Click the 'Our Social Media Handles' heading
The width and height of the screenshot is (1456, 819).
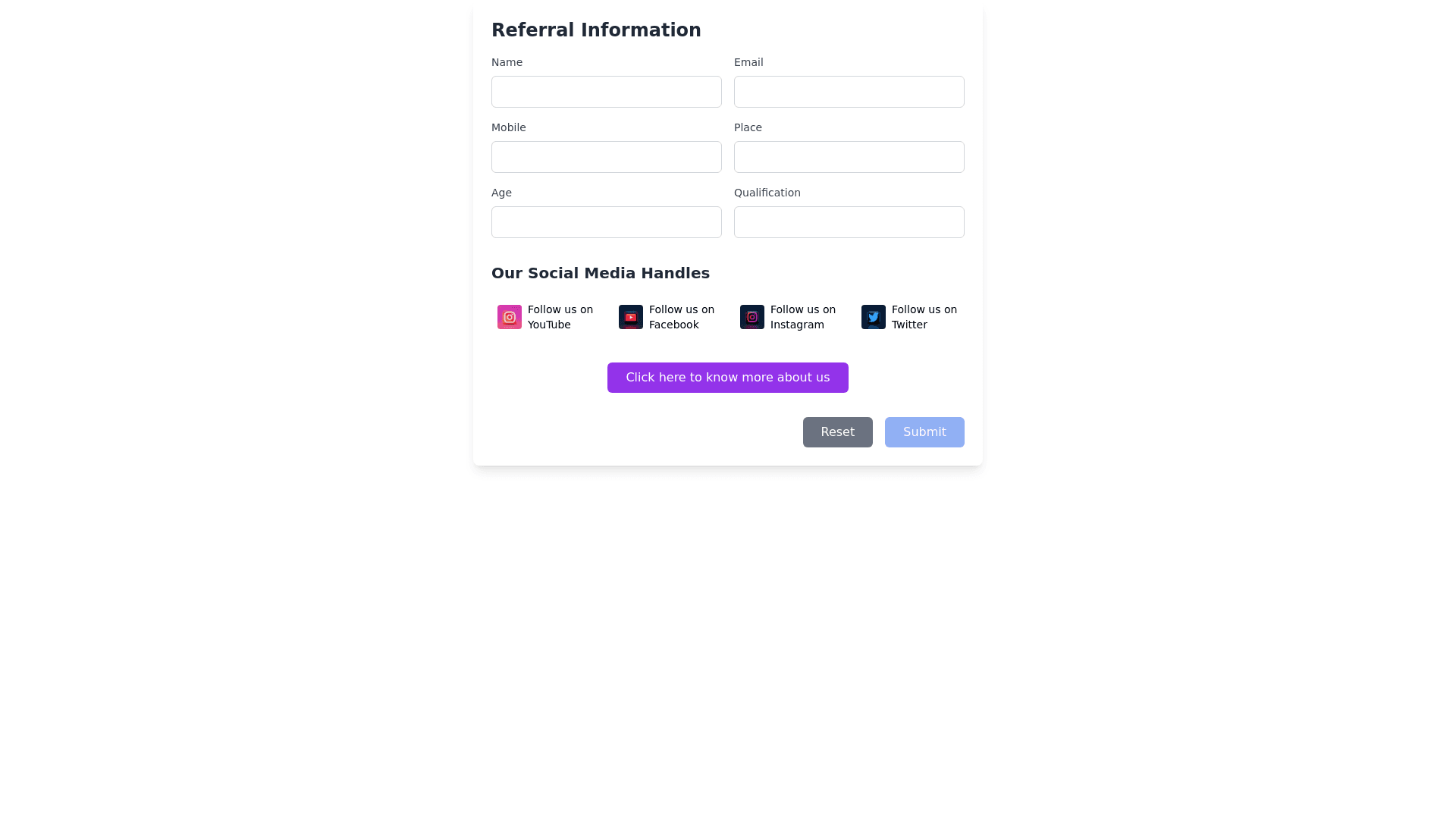pyautogui.click(x=601, y=273)
